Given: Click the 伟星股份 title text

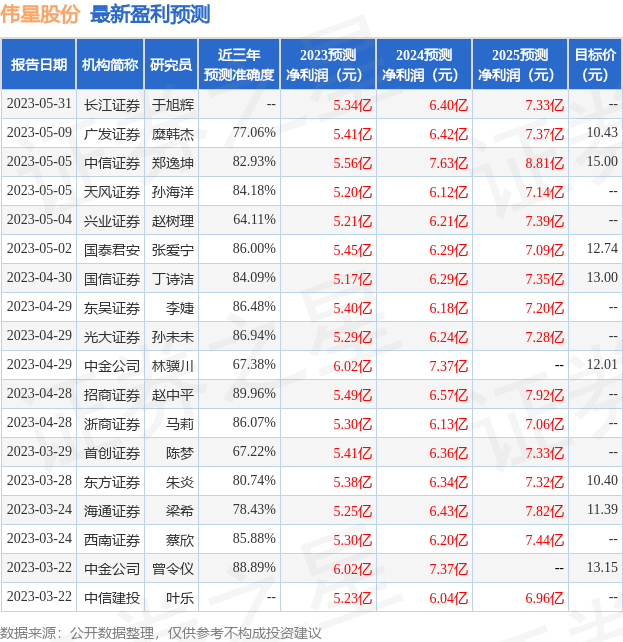Looking at the screenshot, I should [40, 14].
